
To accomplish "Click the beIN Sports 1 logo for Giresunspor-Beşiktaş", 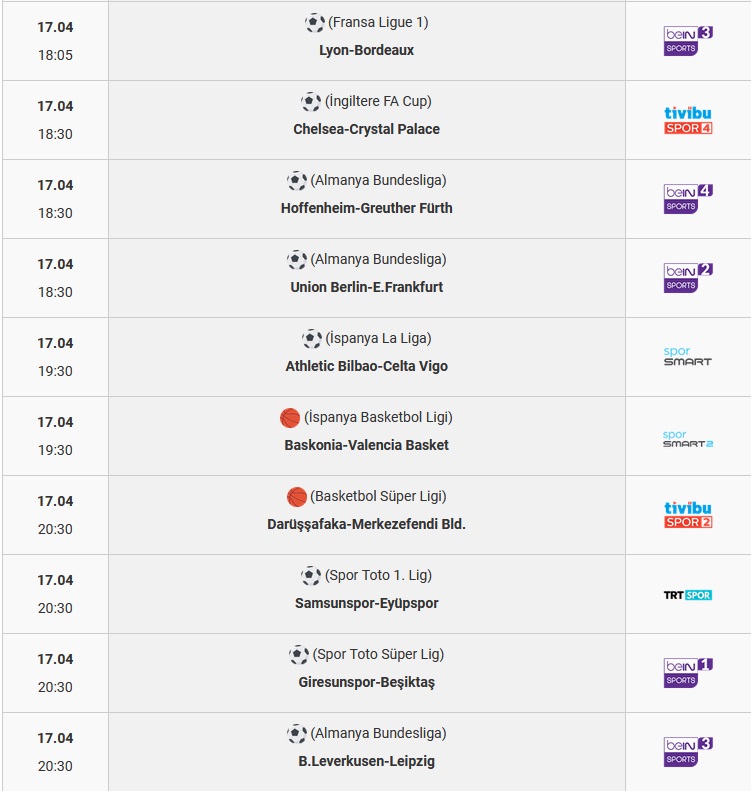I will point(688,673).
